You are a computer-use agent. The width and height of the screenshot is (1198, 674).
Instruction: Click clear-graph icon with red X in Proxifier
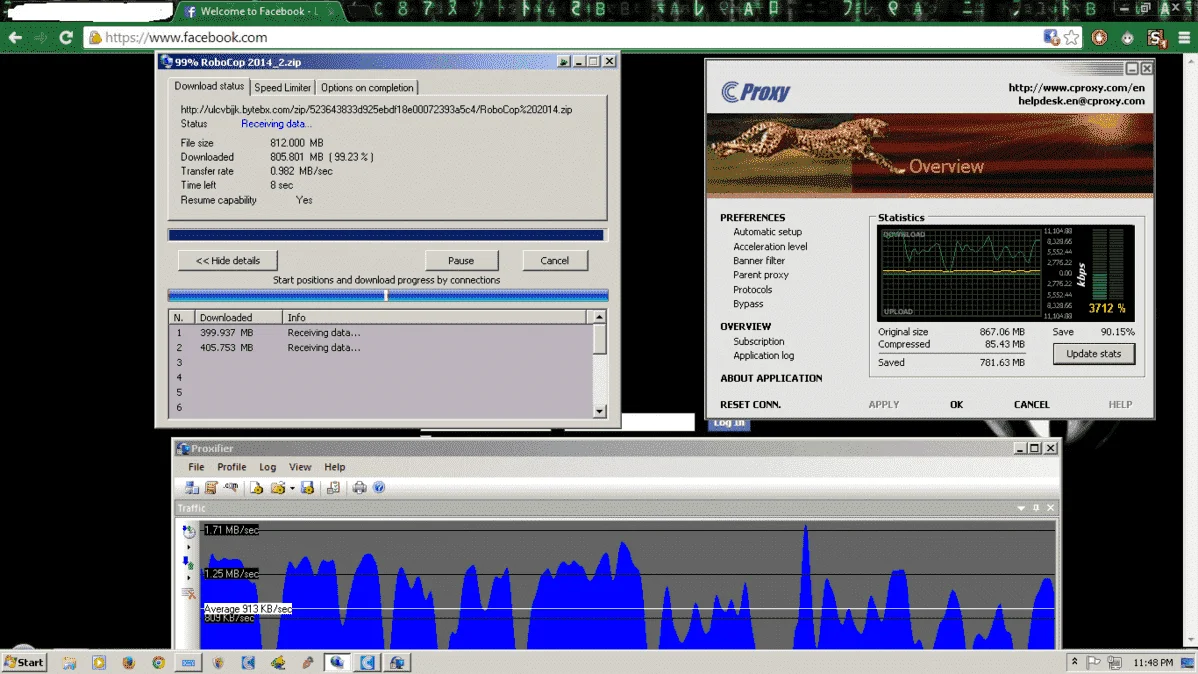(x=189, y=593)
